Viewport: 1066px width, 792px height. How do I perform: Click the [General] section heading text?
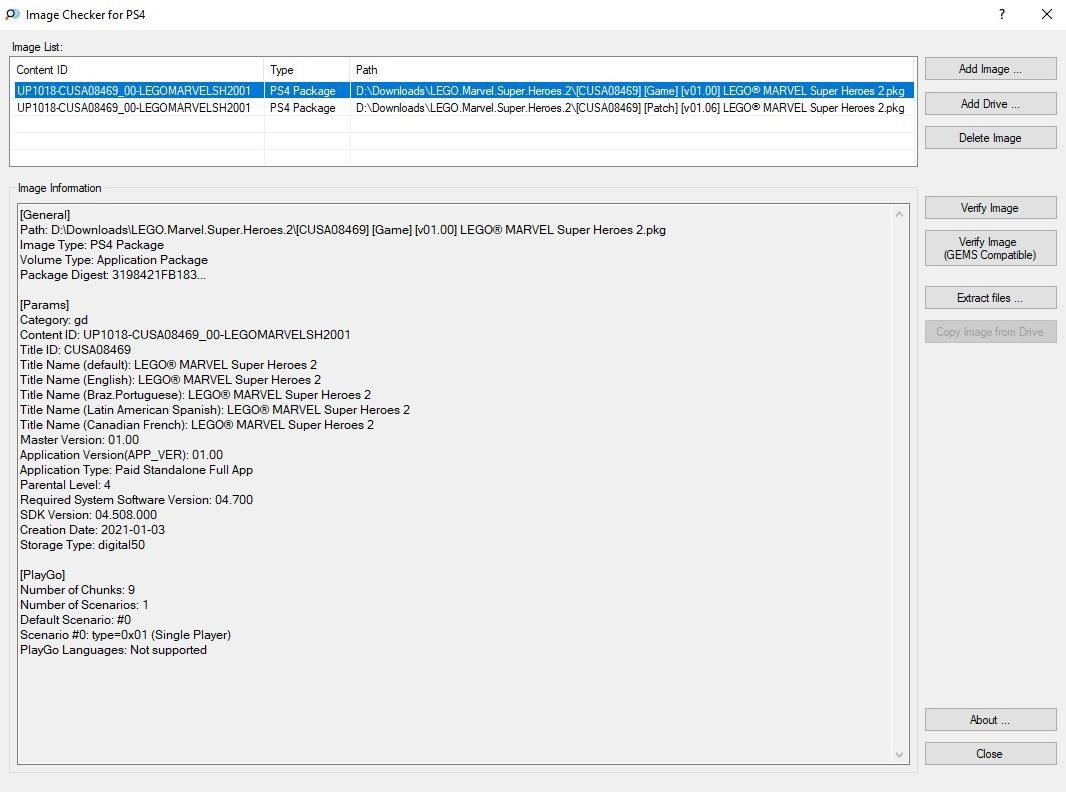click(45, 215)
